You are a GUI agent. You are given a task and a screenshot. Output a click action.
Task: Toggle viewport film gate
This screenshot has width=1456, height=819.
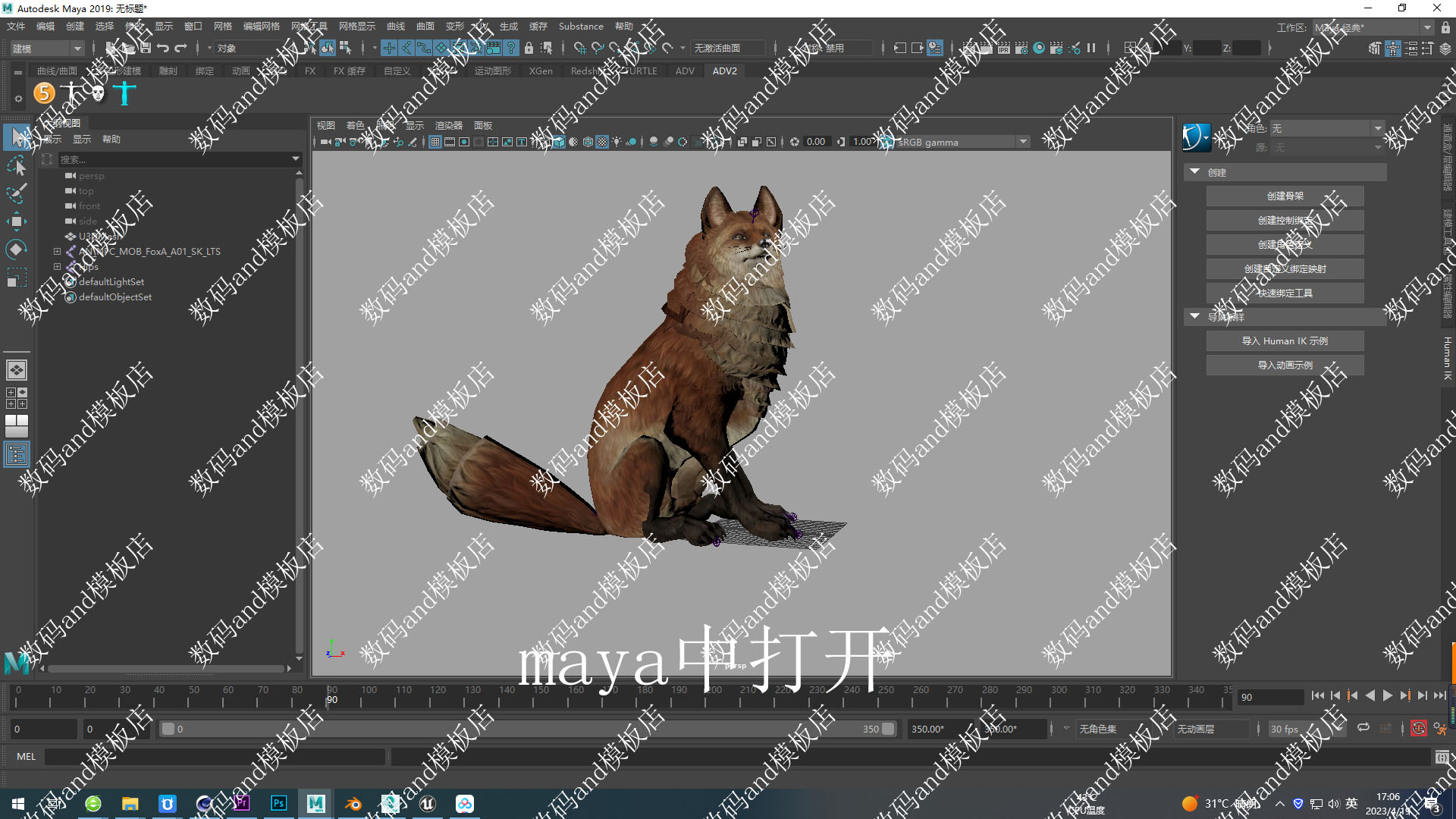(450, 142)
